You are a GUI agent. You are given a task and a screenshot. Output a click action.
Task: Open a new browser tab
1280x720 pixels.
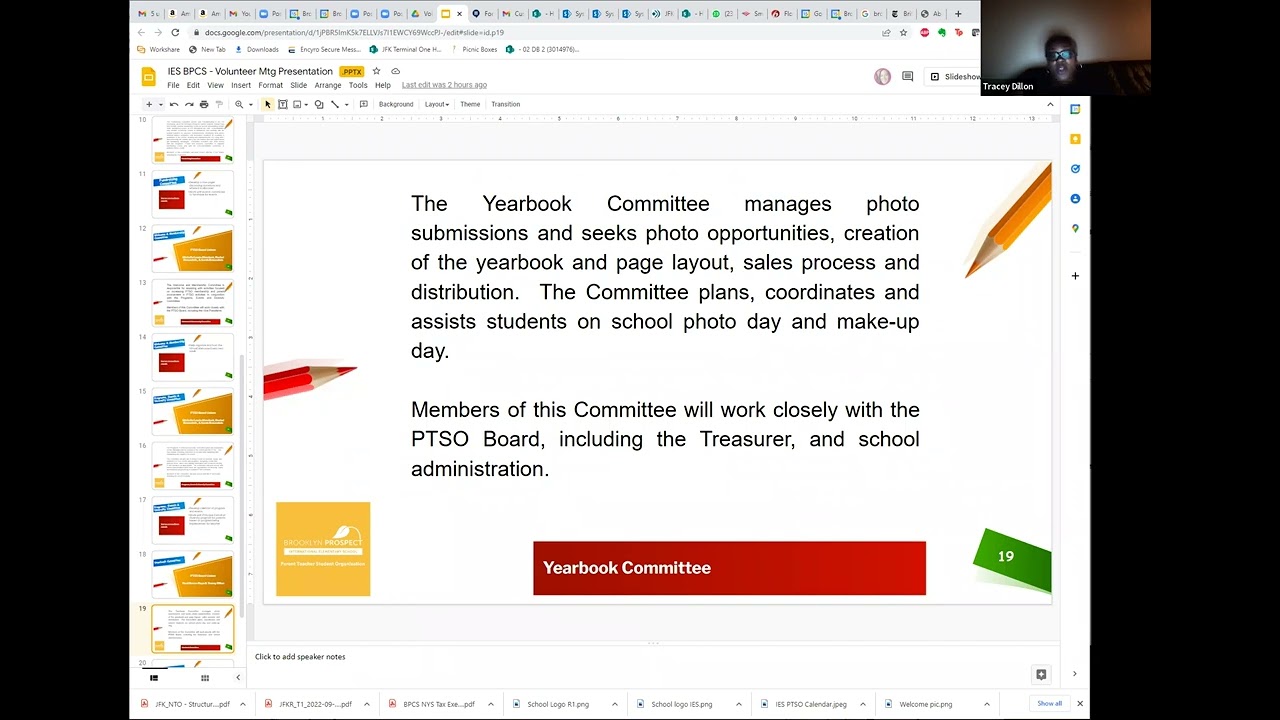click(x=958, y=14)
